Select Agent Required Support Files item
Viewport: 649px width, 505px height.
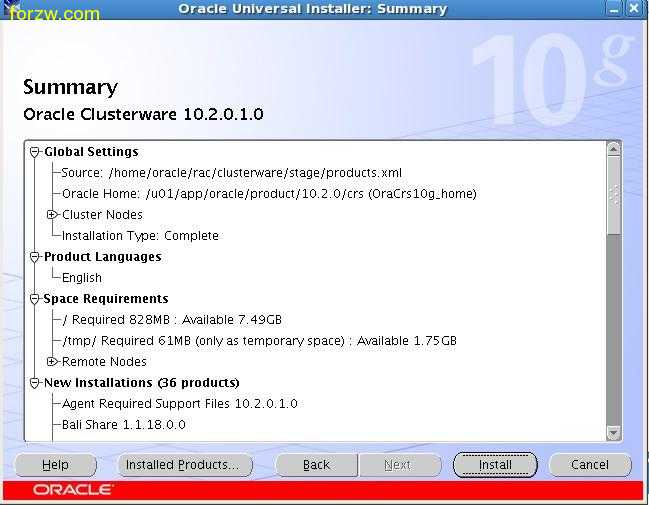click(180, 404)
